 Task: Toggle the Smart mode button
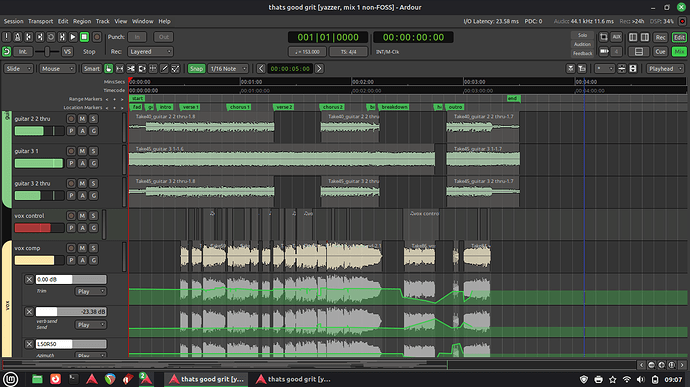[92, 69]
